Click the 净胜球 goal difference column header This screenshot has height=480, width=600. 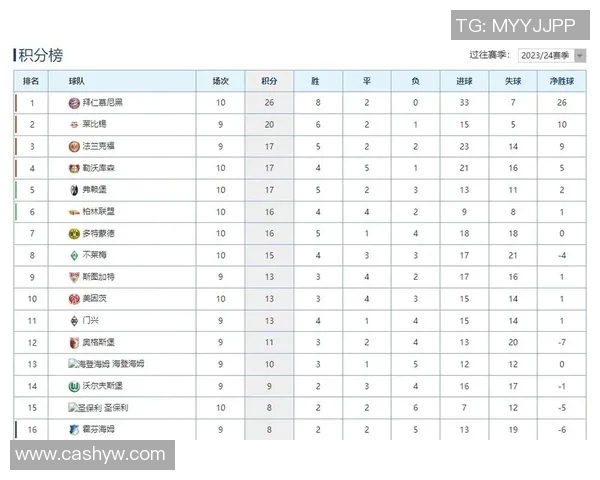(562, 81)
